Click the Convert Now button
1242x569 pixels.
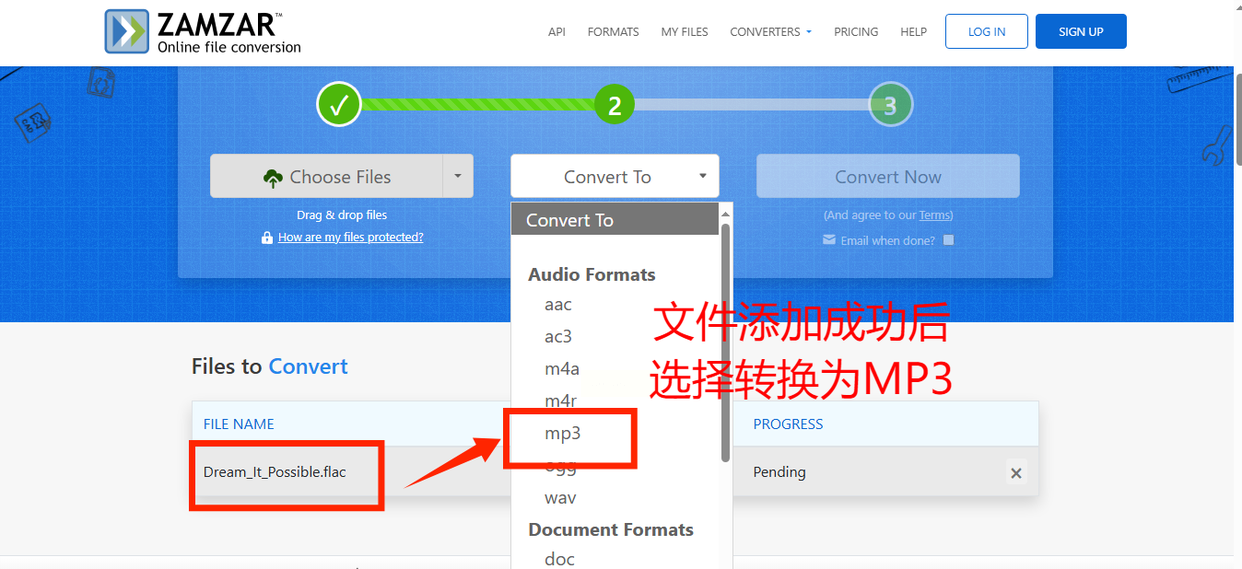[x=888, y=176]
